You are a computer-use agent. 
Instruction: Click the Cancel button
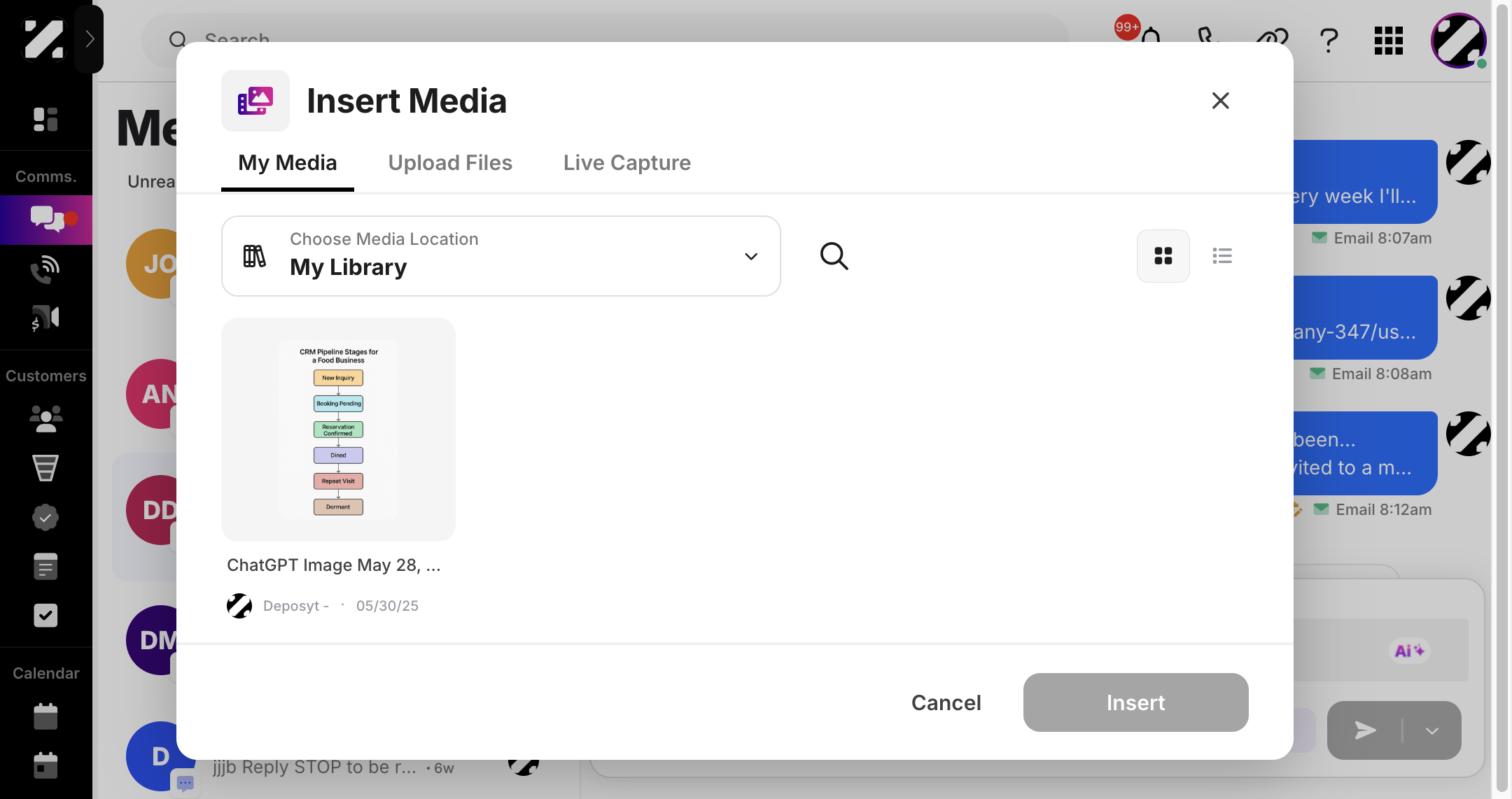(946, 702)
